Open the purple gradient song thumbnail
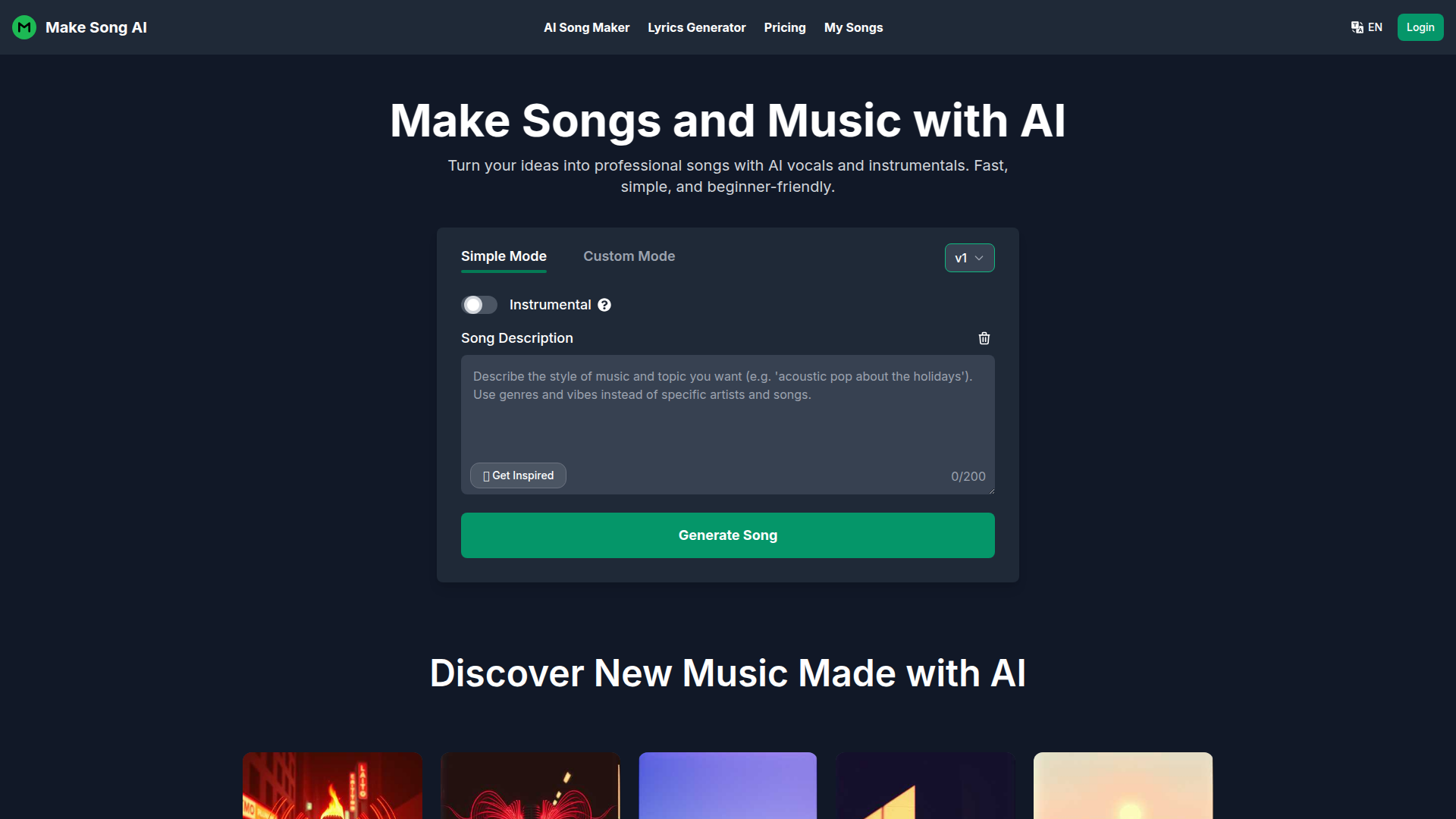The image size is (1456, 819). click(728, 786)
